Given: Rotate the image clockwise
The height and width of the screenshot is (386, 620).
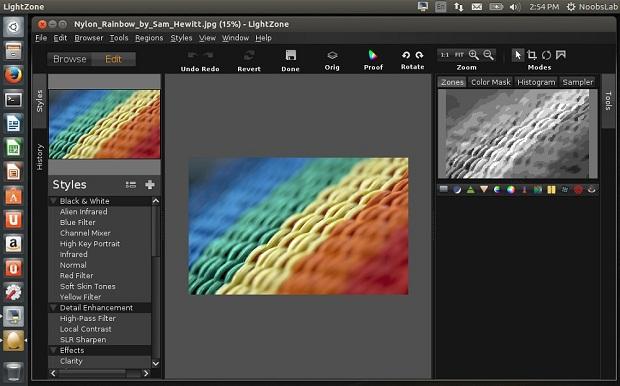Looking at the screenshot, I should coord(420,55).
